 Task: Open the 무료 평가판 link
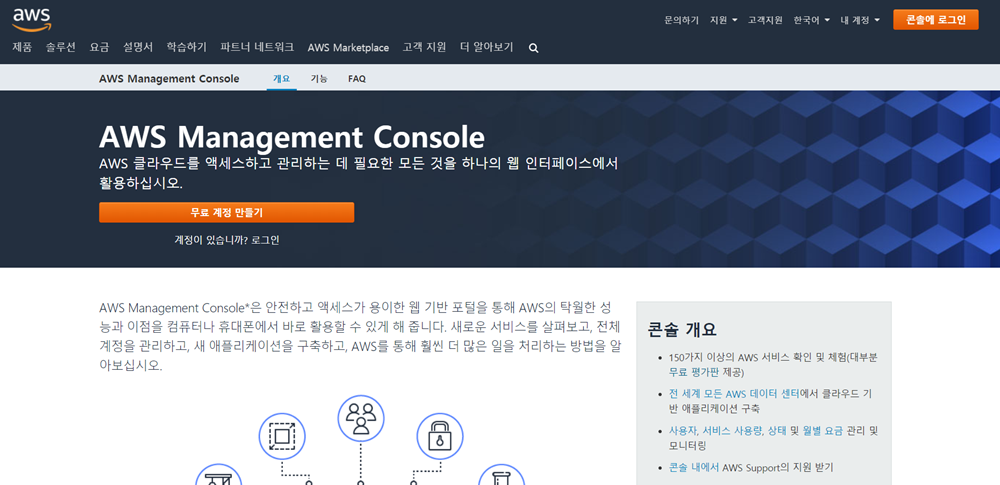(x=692, y=372)
